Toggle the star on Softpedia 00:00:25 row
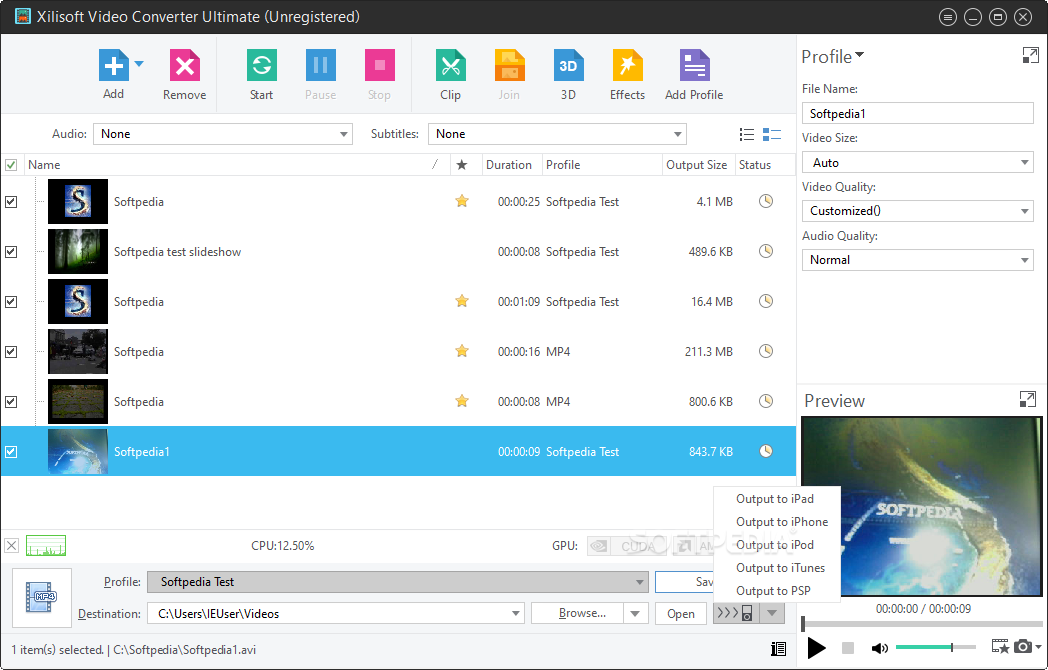1048x670 pixels. (462, 201)
